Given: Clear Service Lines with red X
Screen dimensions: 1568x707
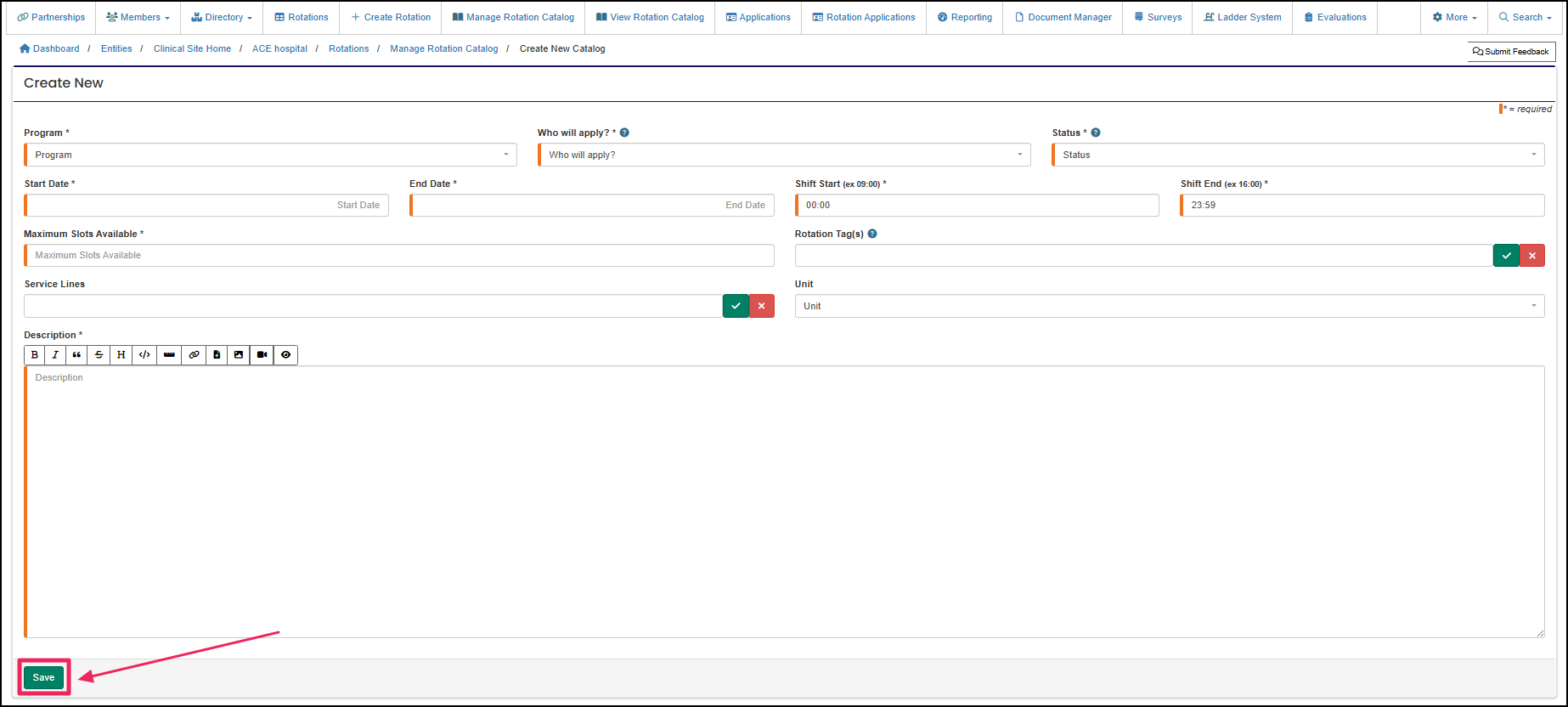Looking at the screenshot, I should 762,306.
